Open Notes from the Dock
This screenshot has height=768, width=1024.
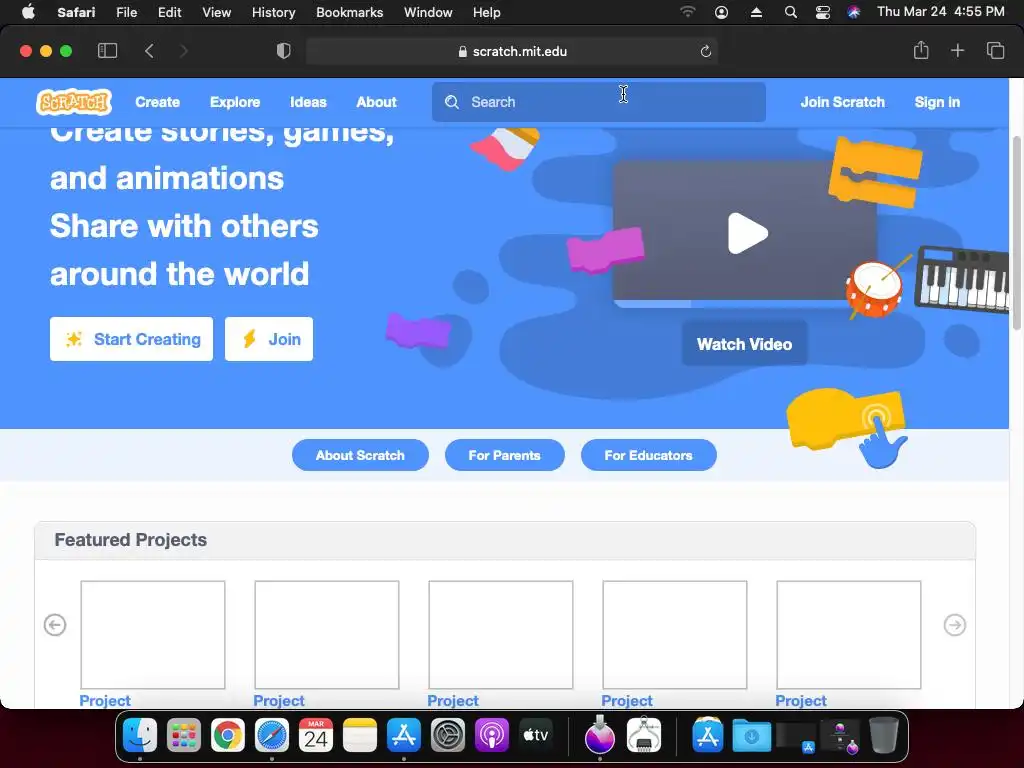(x=360, y=735)
